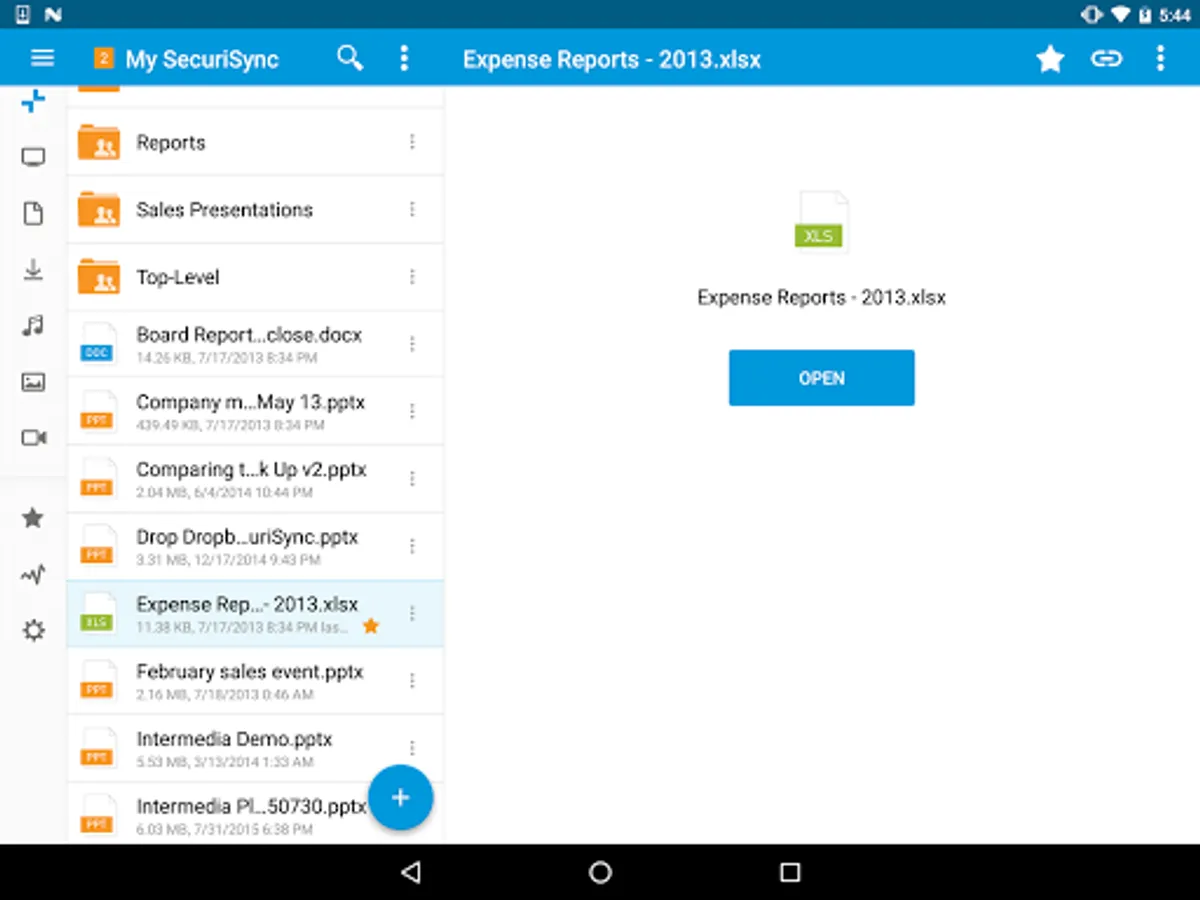The width and height of the screenshot is (1200, 900).
Task: Tap the blue add floating button
Action: [400, 797]
